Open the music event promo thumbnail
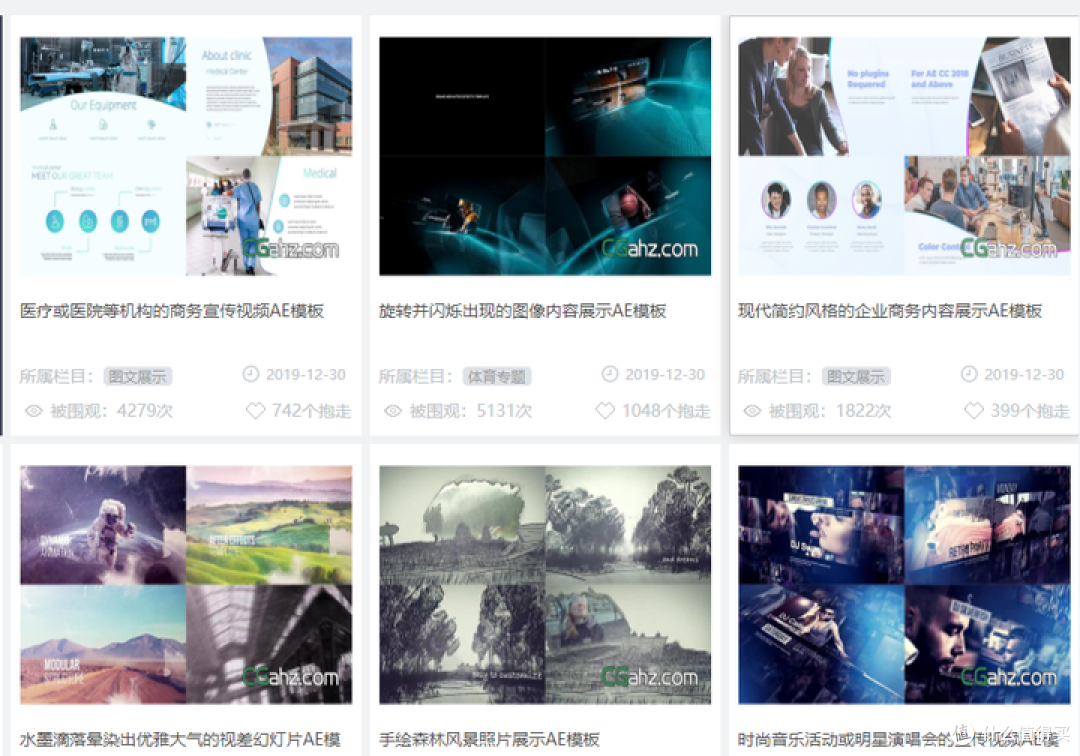Screen dimensions: 1080x756 904,585
